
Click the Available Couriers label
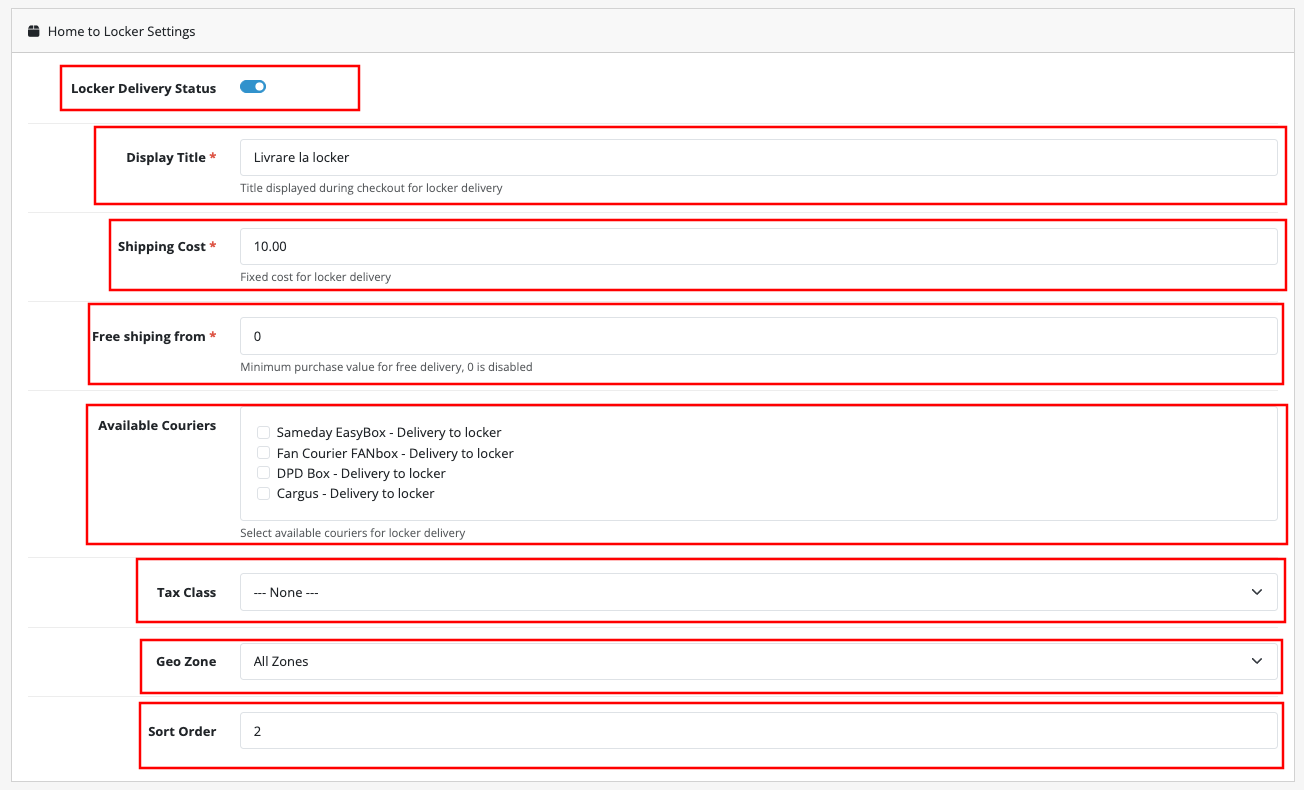click(x=157, y=425)
